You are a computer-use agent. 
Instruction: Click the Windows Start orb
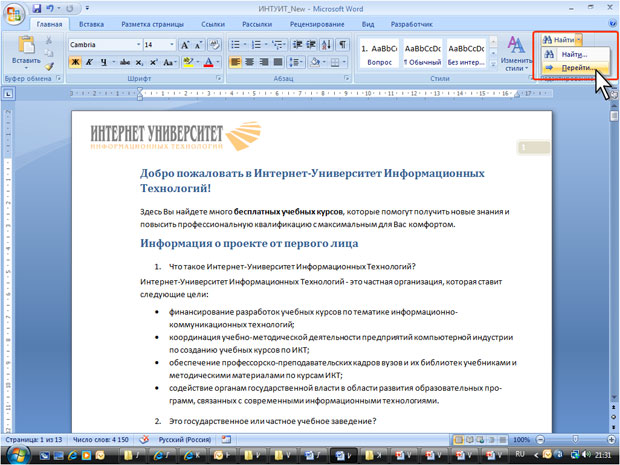[x=17, y=454]
